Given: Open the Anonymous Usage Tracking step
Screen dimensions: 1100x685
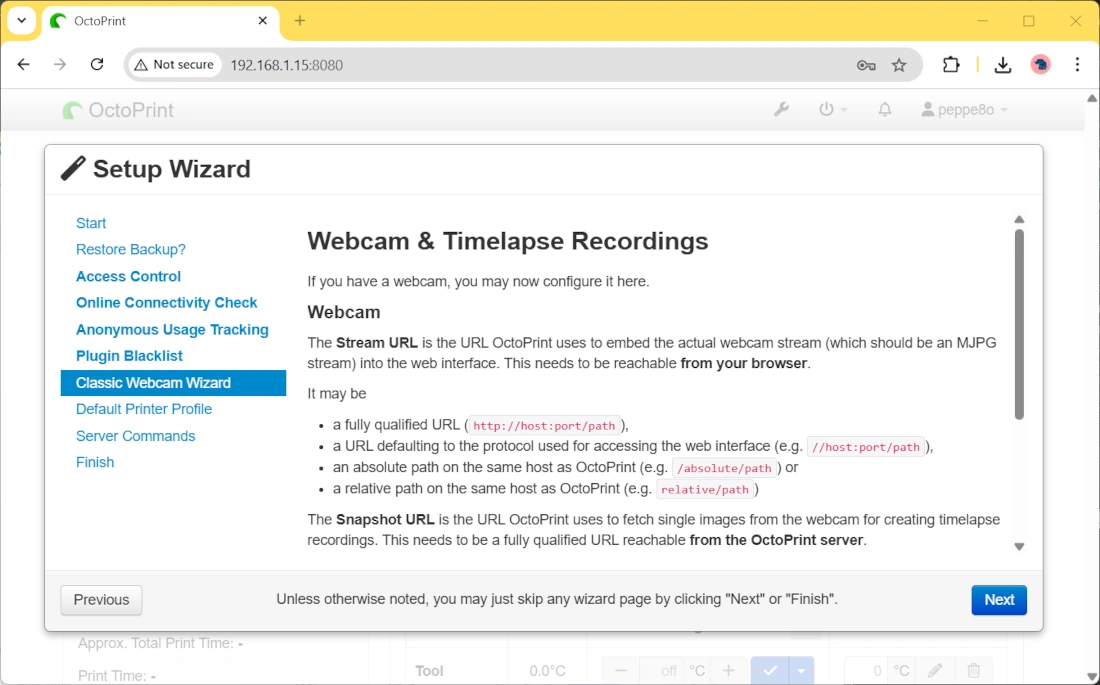Looking at the screenshot, I should (172, 330).
